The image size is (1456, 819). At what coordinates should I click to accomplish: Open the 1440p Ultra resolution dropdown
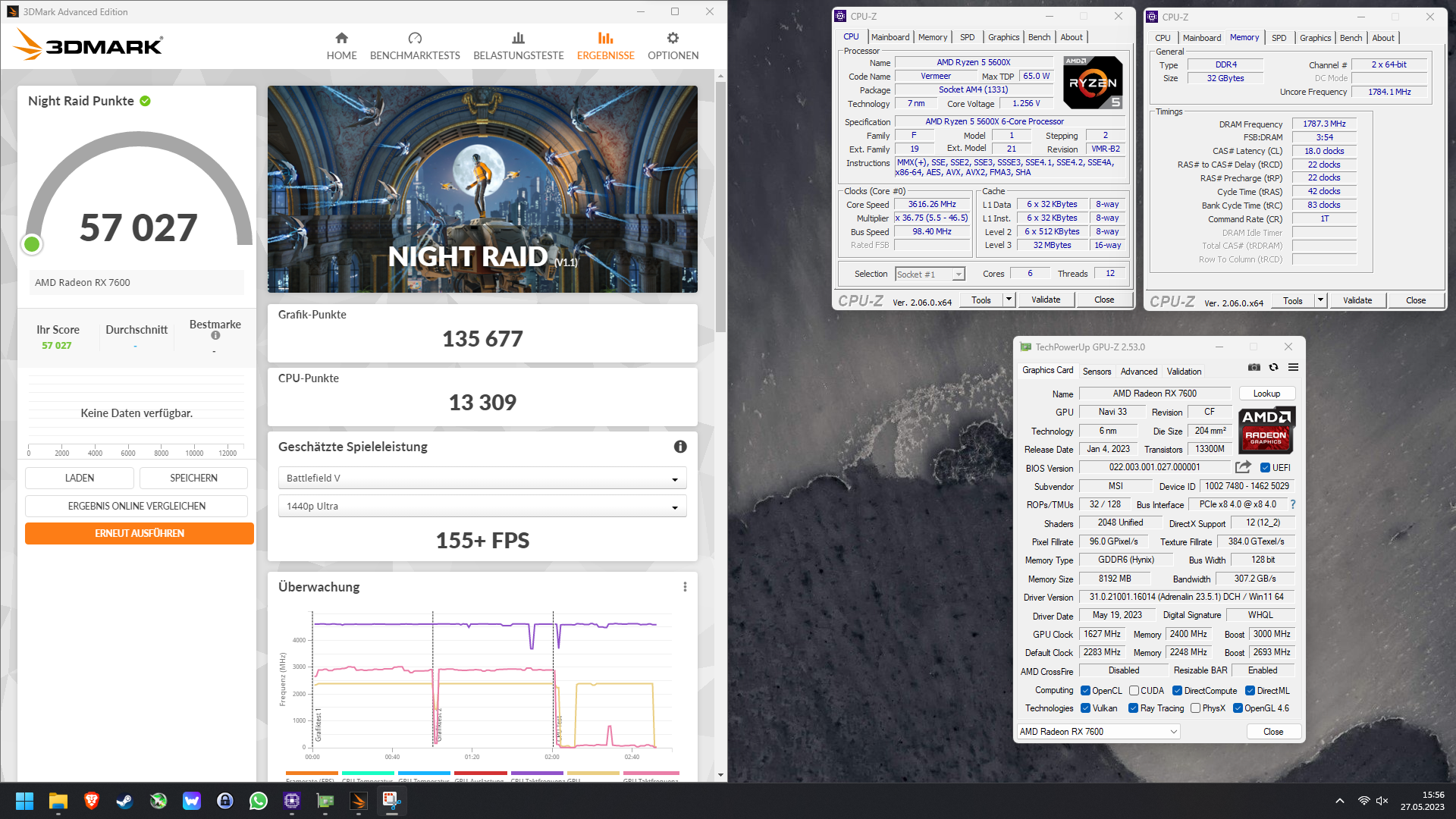click(x=482, y=506)
